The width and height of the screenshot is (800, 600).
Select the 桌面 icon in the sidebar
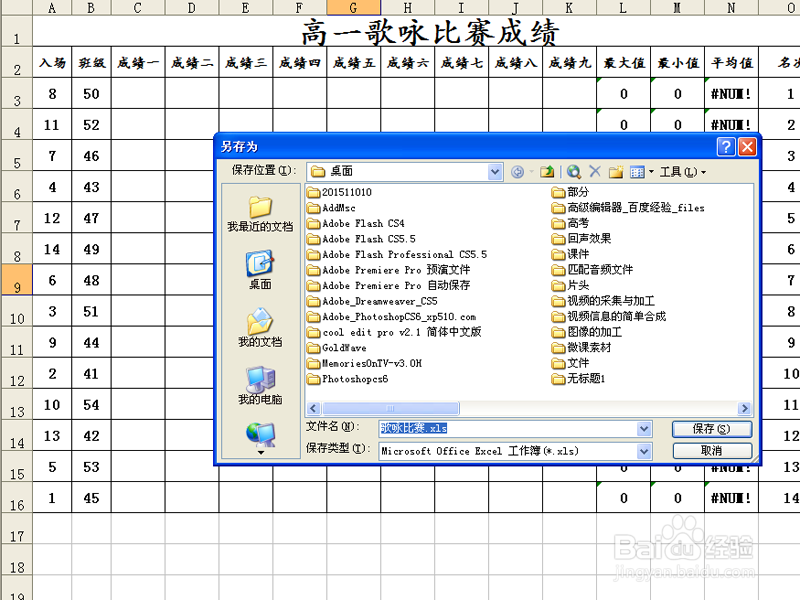[x=257, y=265]
